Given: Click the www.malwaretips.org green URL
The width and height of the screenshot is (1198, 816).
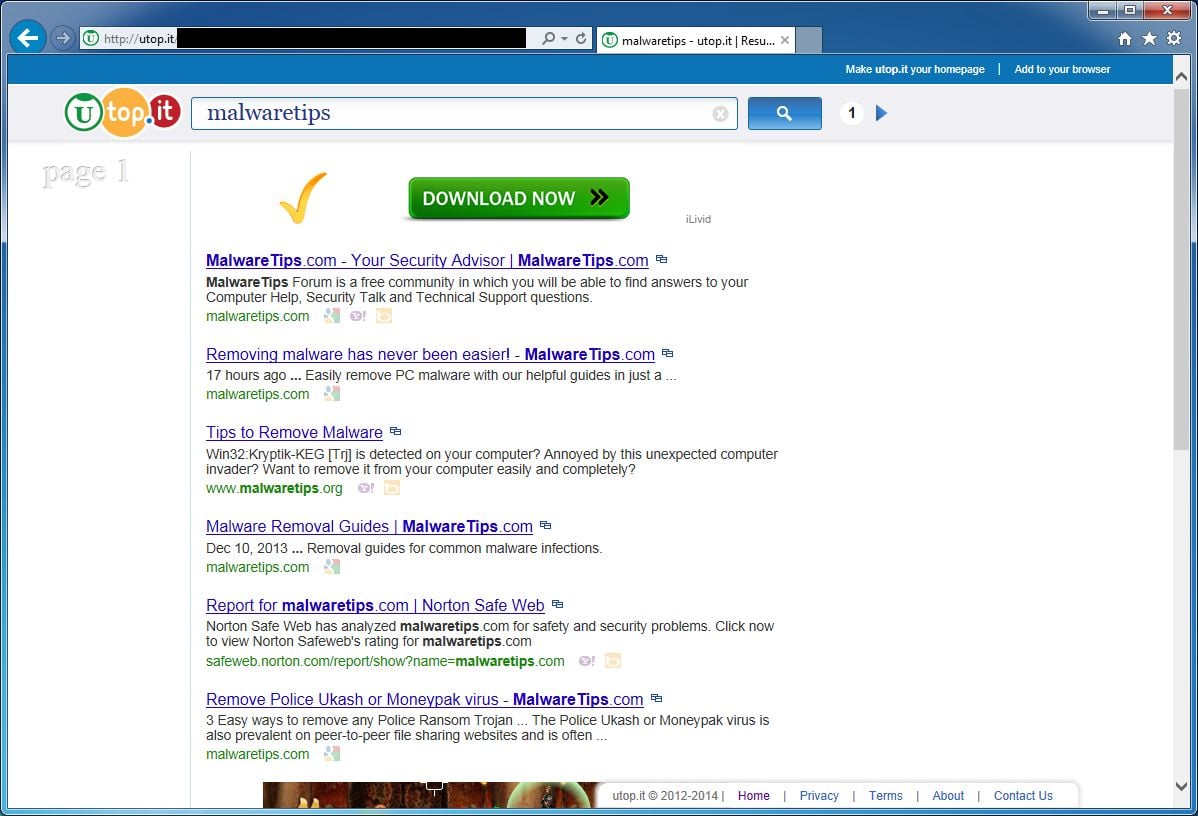Looking at the screenshot, I should [274, 488].
